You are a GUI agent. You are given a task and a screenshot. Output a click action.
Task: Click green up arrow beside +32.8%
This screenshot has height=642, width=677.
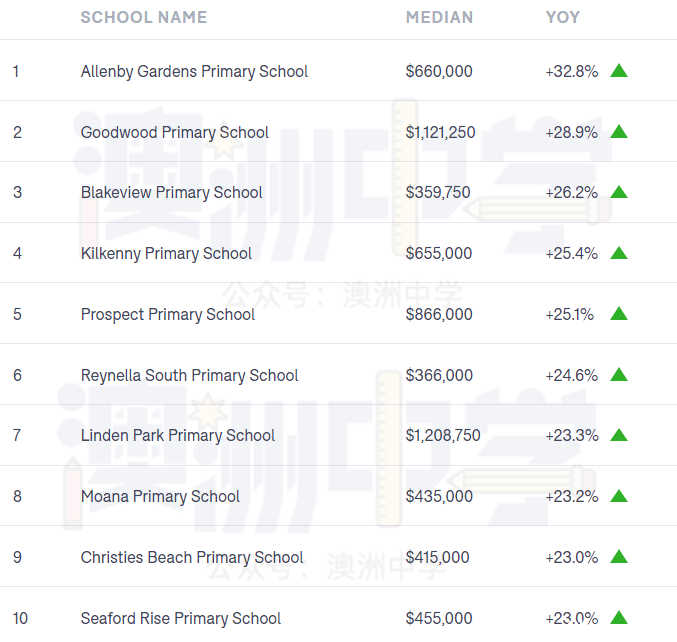tap(619, 70)
